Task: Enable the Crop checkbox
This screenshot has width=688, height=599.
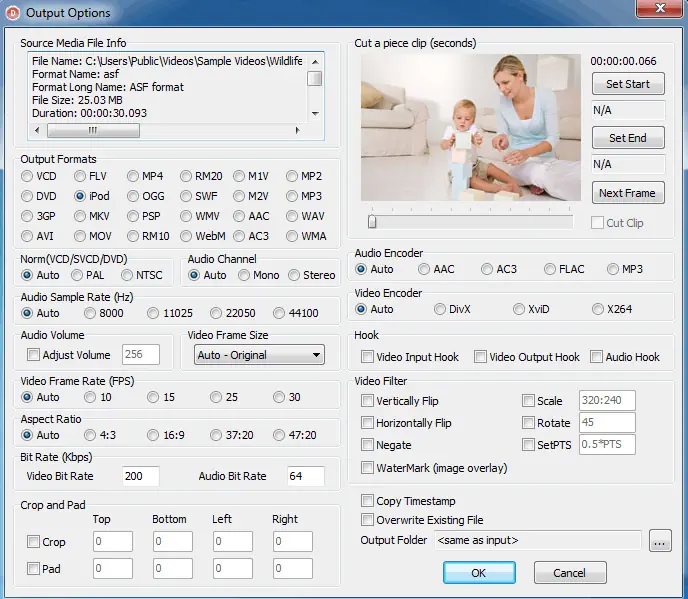Action: (33, 542)
